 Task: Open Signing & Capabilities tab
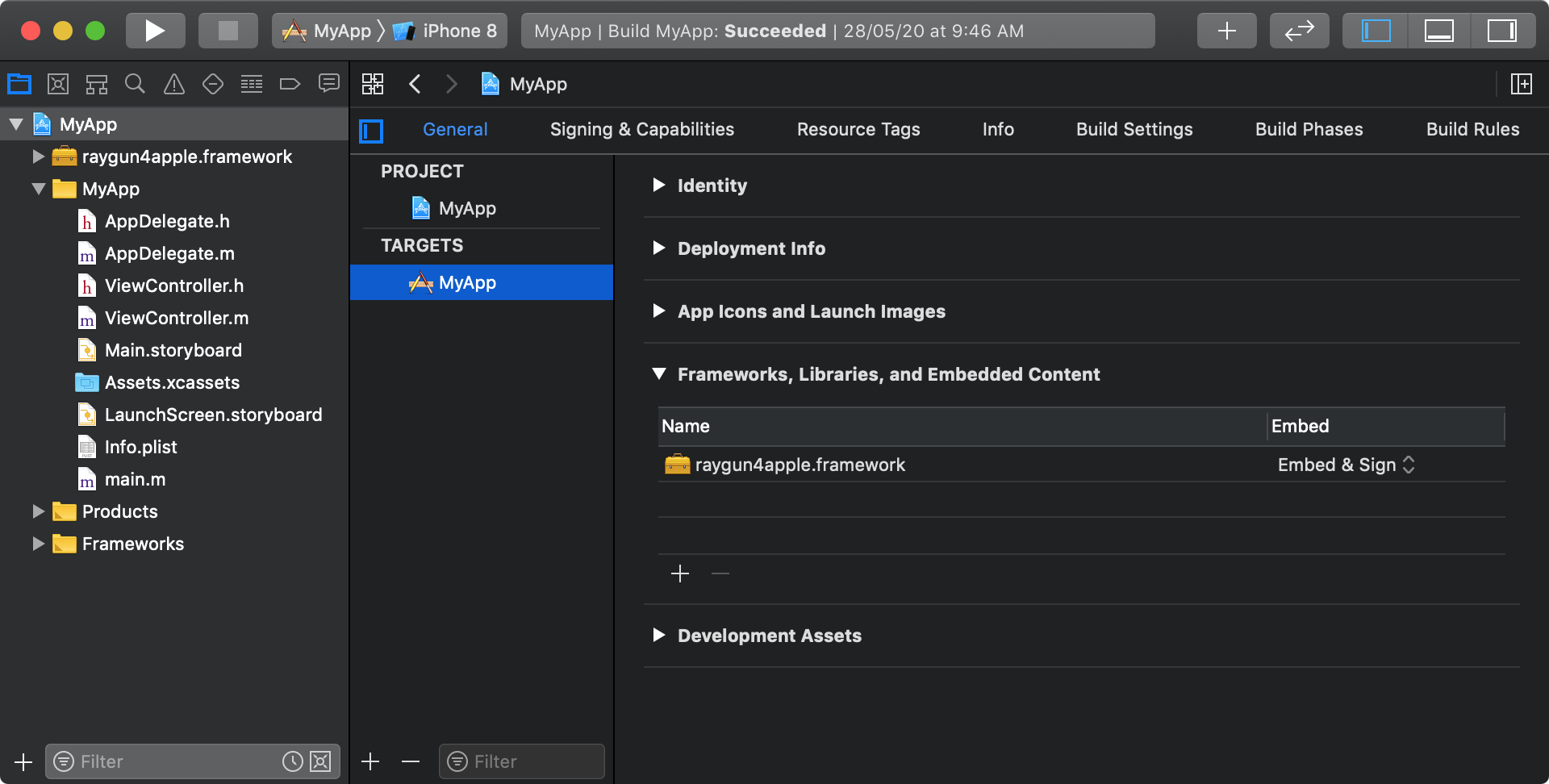(642, 129)
